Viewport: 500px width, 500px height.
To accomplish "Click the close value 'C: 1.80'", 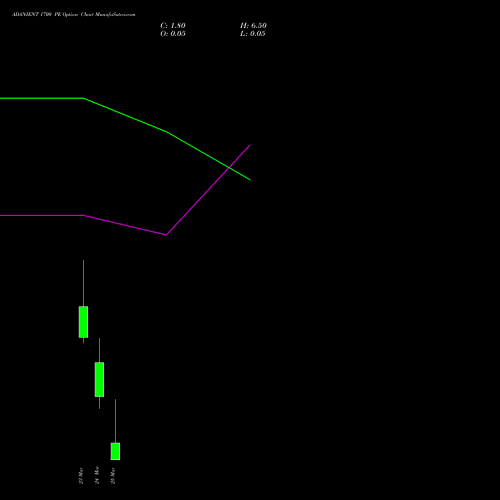I will 173,26.
